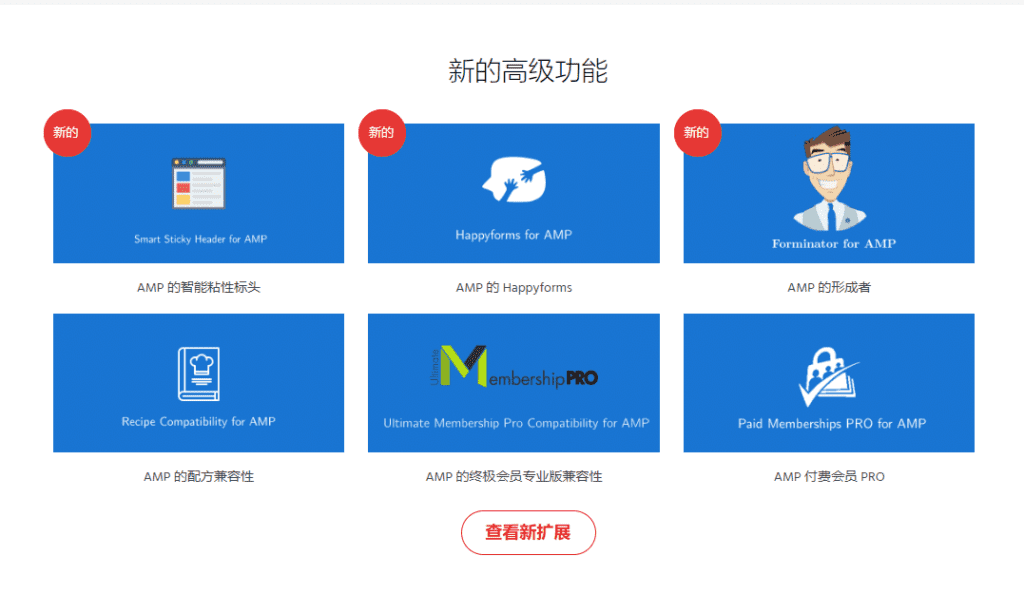This screenshot has width=1024, height=594.
Task: Open the 查看新扩展 button
Action: (x=528, y=533)
